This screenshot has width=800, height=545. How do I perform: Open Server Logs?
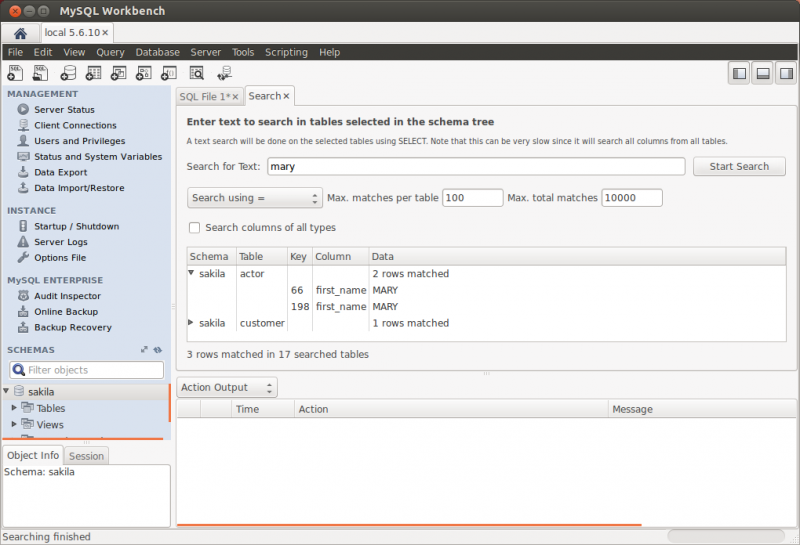pyautogui.click(x=60, y=242)
